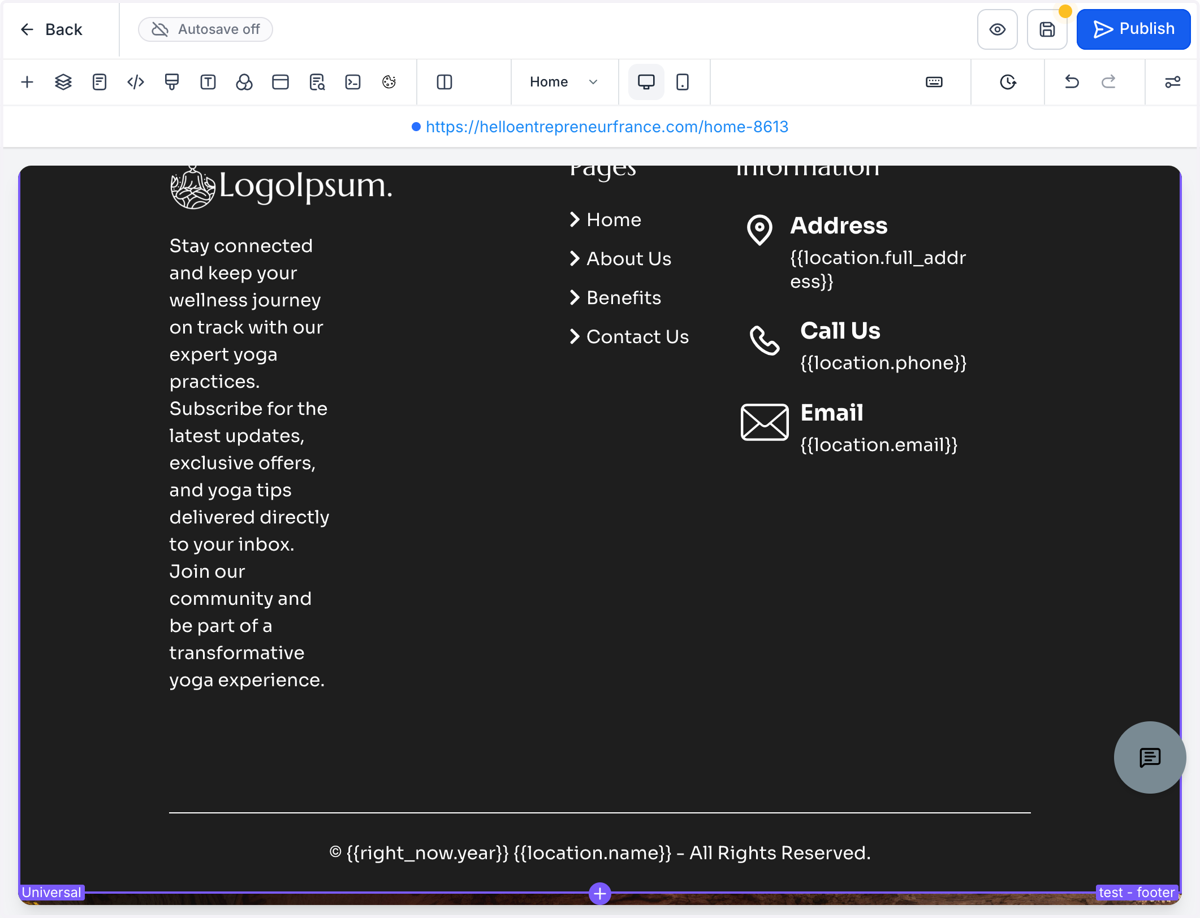Toggle the split panel layout icon
This screenshot has height=918, width=1200.
coord(445,82)
